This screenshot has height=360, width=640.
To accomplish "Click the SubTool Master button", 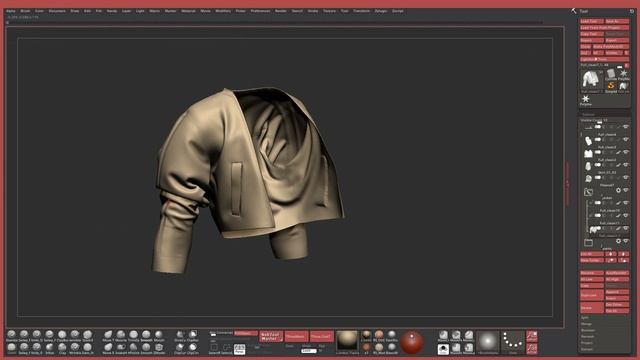I will coord(271,337).
